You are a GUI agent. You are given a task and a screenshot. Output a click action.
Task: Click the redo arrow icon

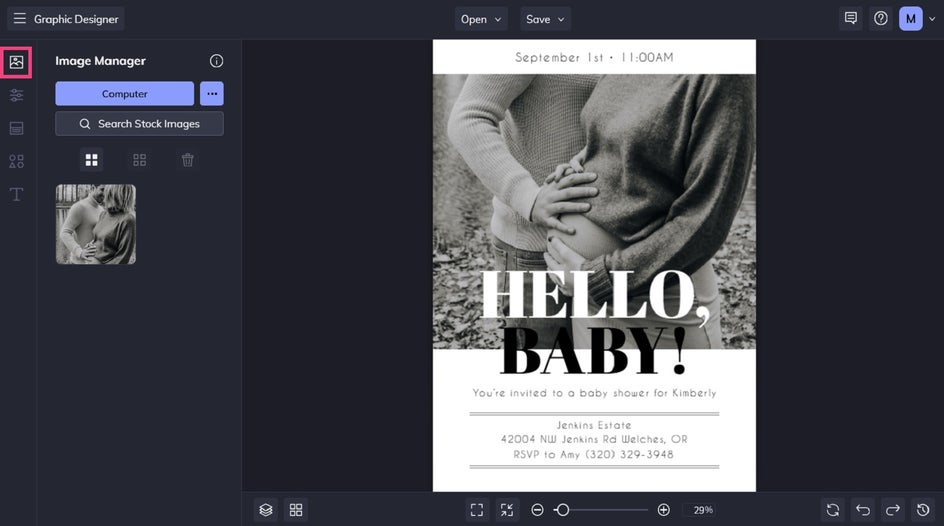pos(893,510)
